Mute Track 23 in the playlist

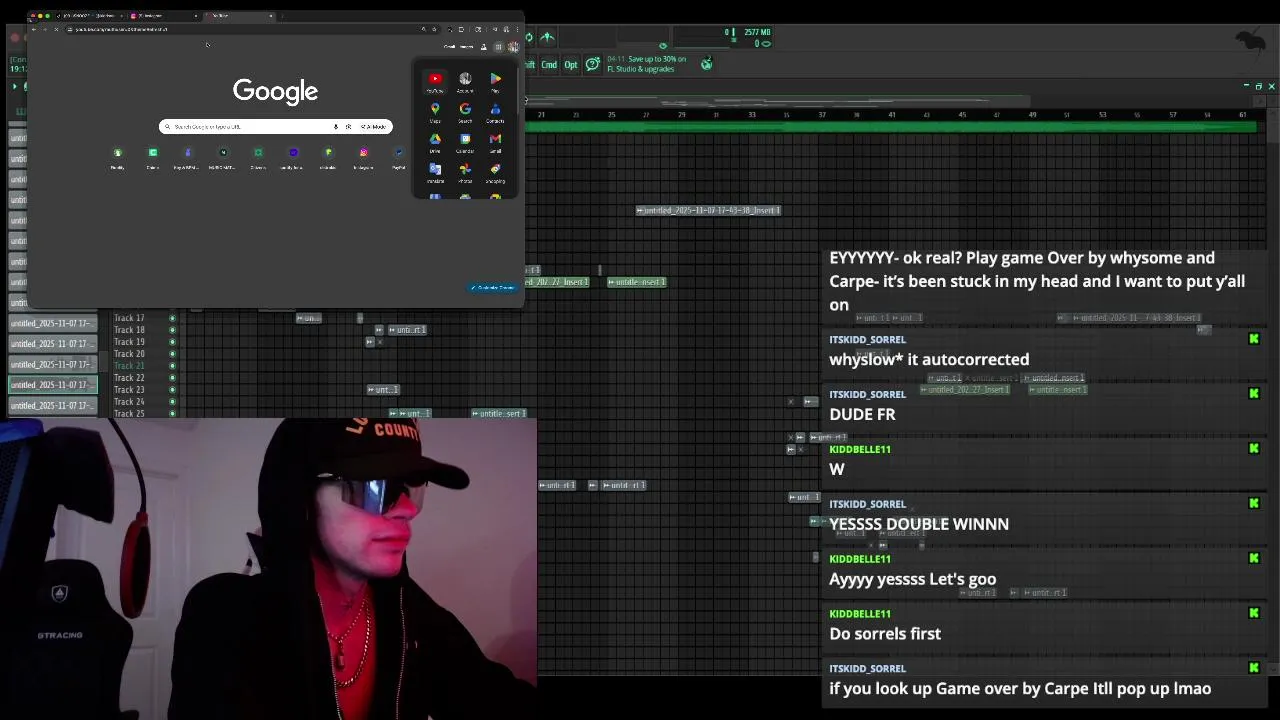coord(172,390)
